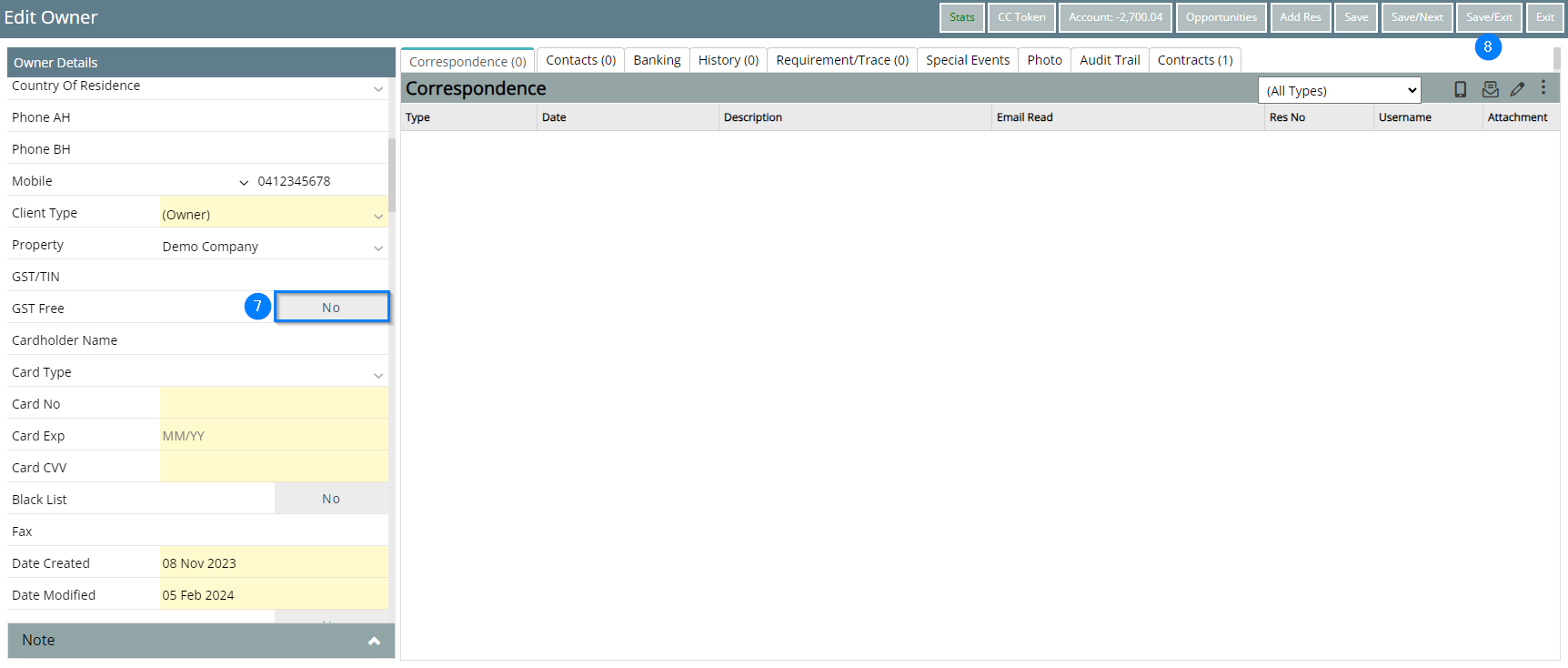Open the Audit Trail tab

pos(1110,60)
